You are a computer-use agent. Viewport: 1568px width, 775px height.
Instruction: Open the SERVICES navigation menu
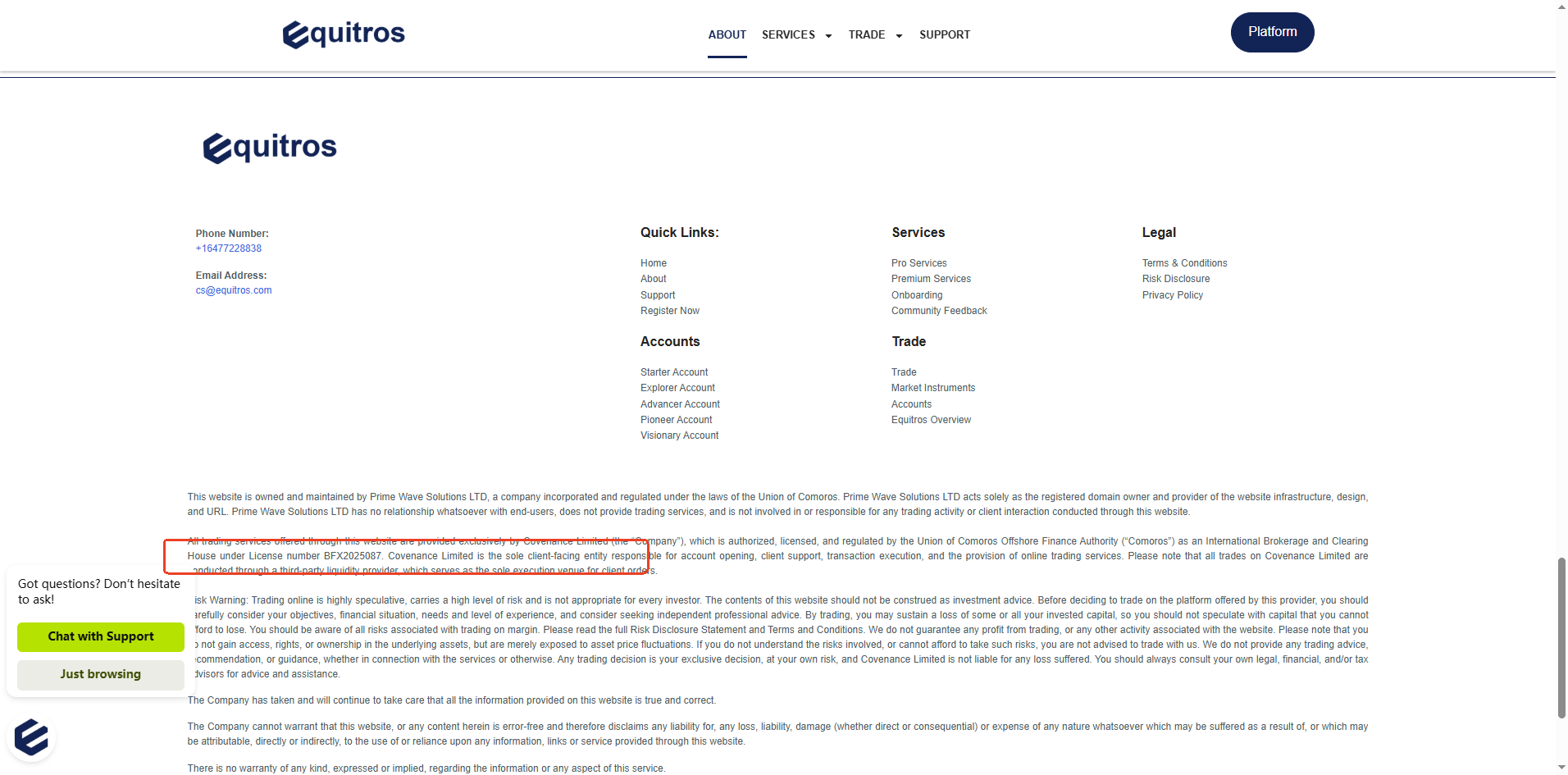788,34
